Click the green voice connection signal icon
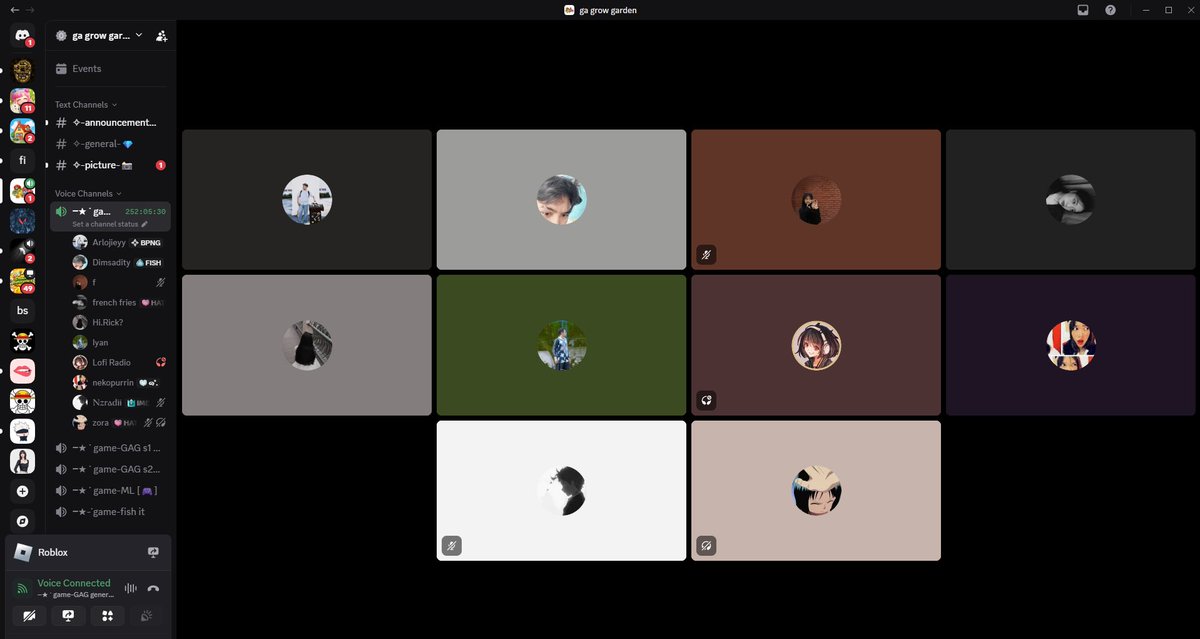This screenshot has width=1200, height=639. pos(22,588)
